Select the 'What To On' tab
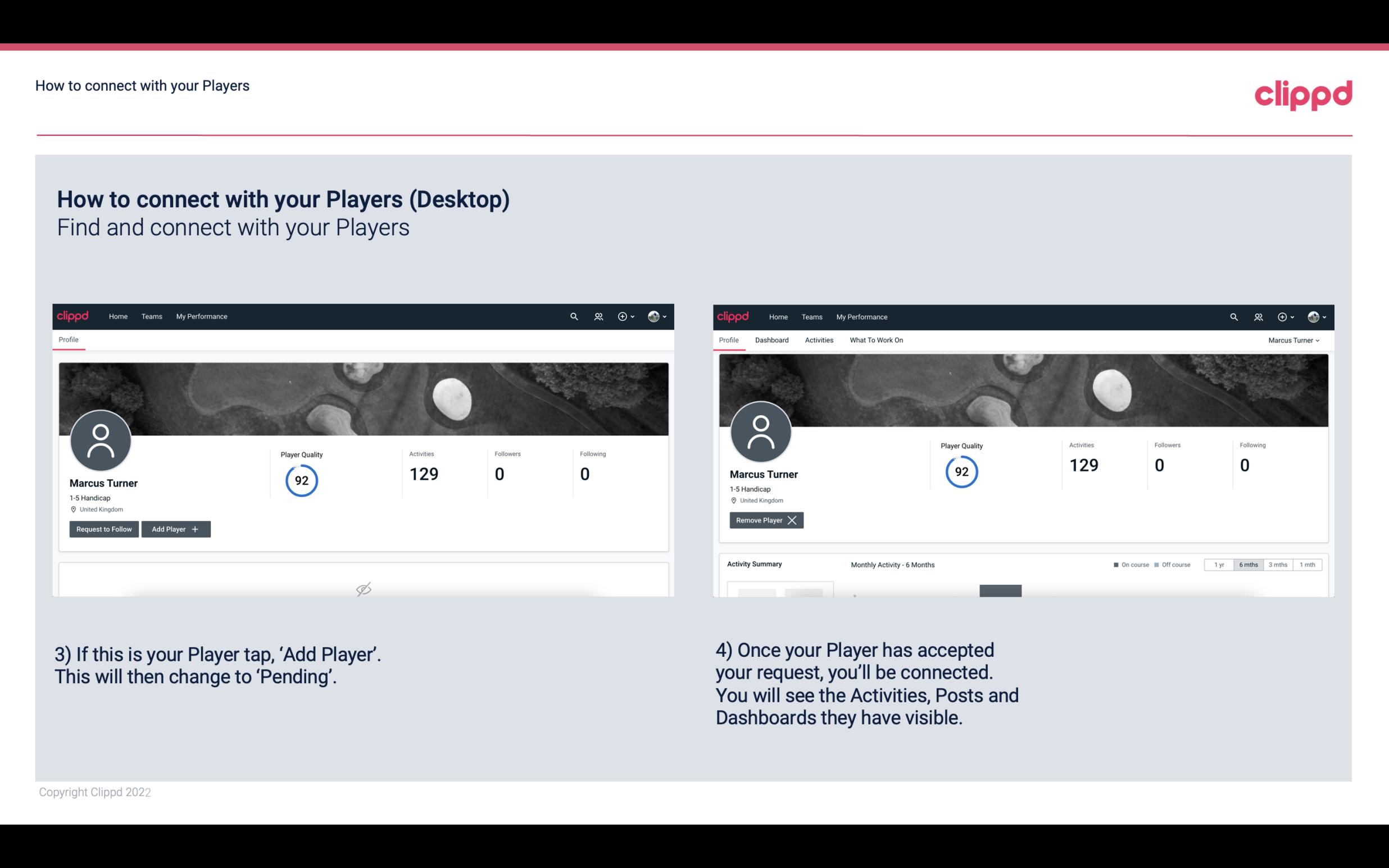The height and width of the screenshot is (868, 1389). tap(876, 340)
